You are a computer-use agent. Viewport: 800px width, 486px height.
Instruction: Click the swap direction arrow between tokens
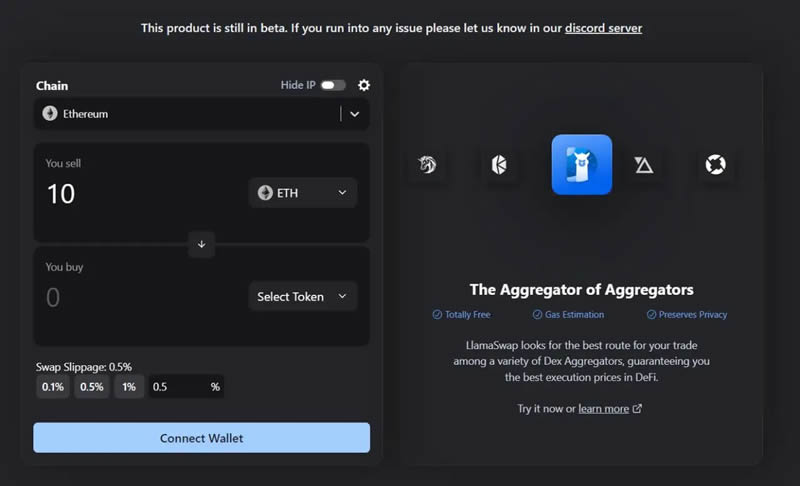[201, 244]
